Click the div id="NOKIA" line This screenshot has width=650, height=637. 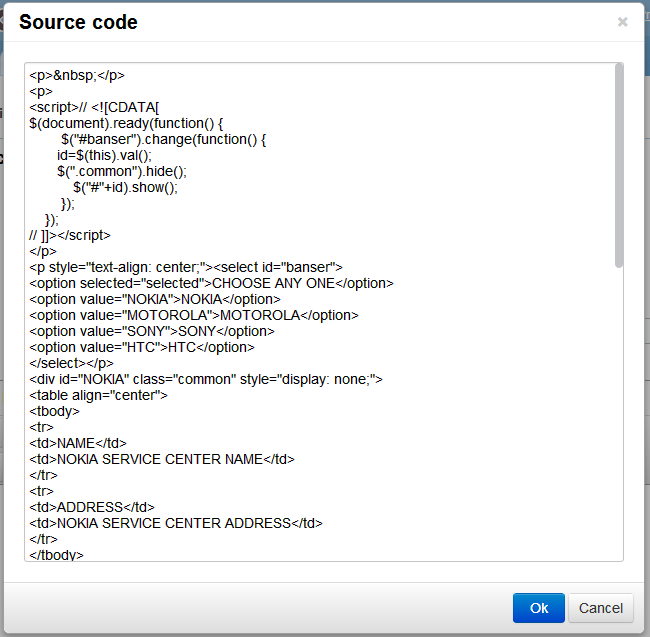coord(206,379)
